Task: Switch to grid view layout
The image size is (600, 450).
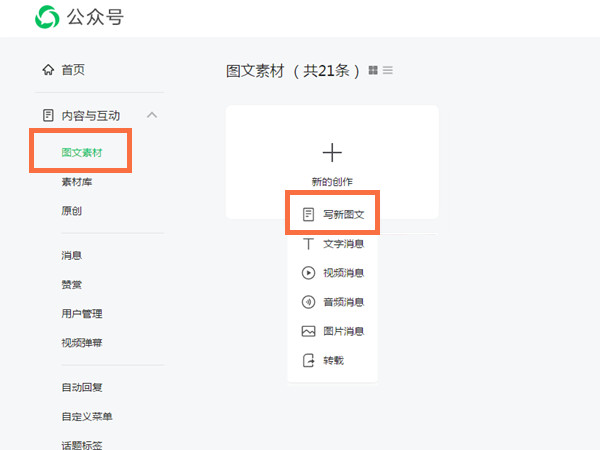Action: pyautogui.click(x=374, y=70)
